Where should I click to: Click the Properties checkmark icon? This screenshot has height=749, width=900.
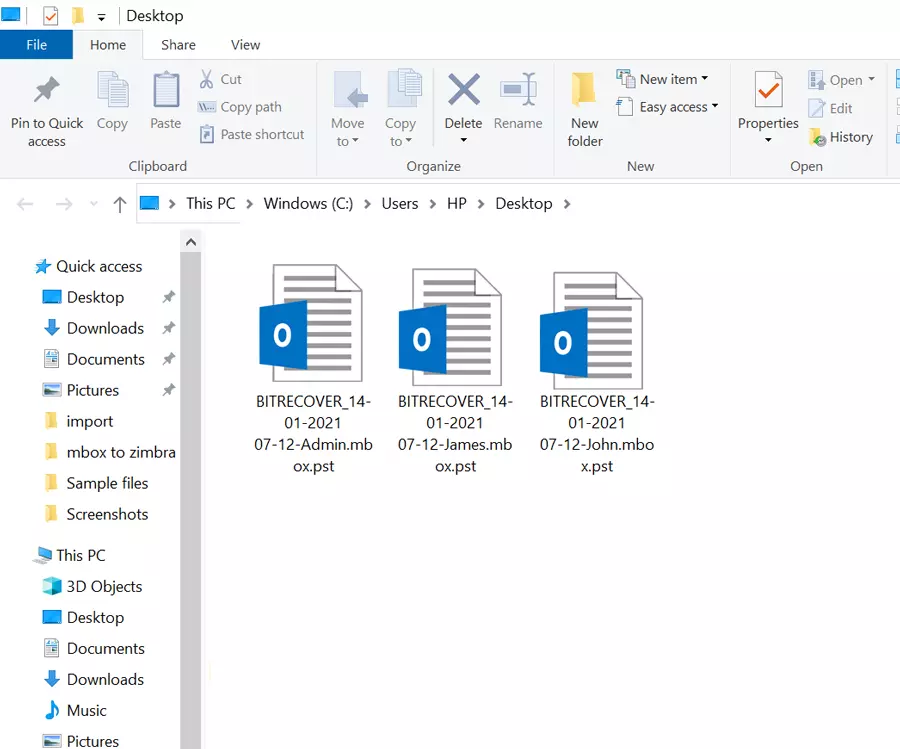click(x=768, y=90)
